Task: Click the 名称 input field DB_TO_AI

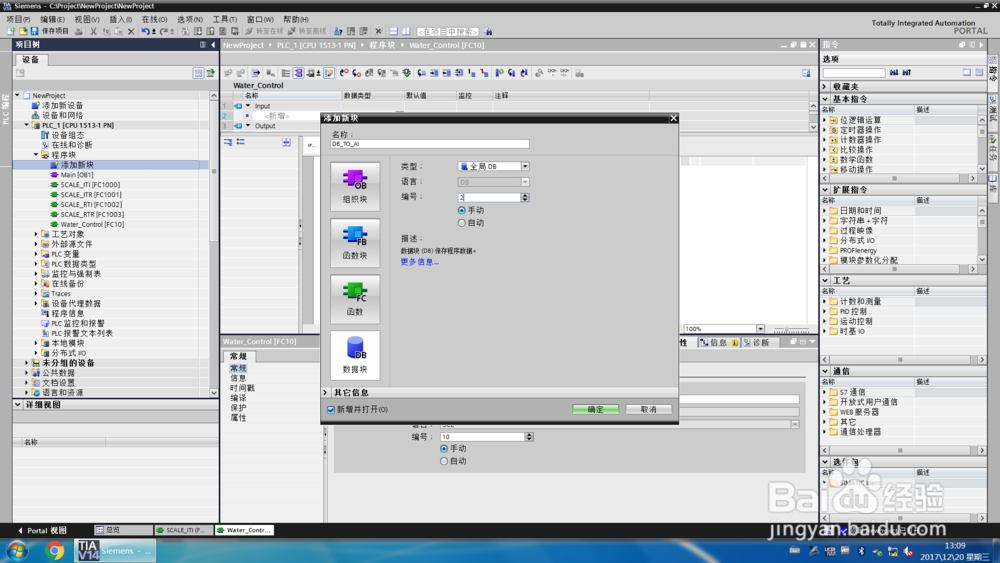Action: point(429,144)
